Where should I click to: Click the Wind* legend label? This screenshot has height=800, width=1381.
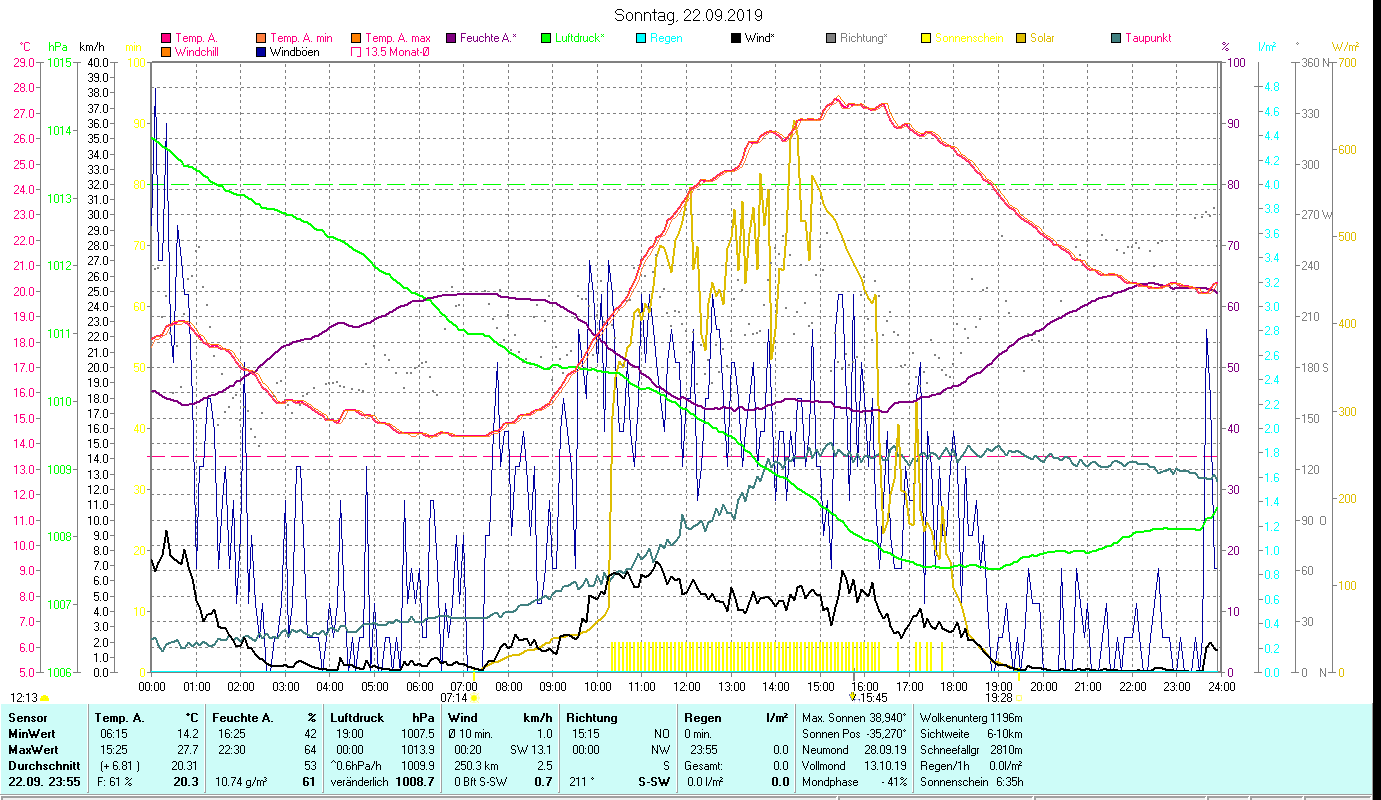click(759, 38)
